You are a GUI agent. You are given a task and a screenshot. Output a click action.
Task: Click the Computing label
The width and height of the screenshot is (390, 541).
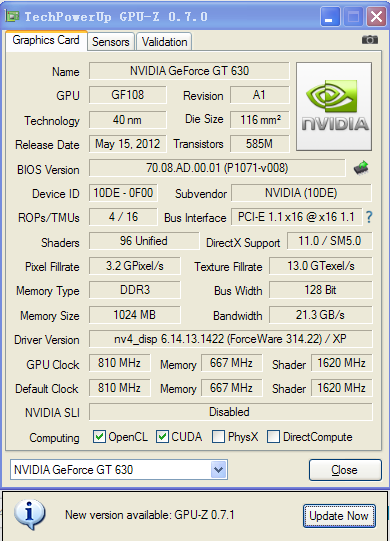(x=54, y=438)
